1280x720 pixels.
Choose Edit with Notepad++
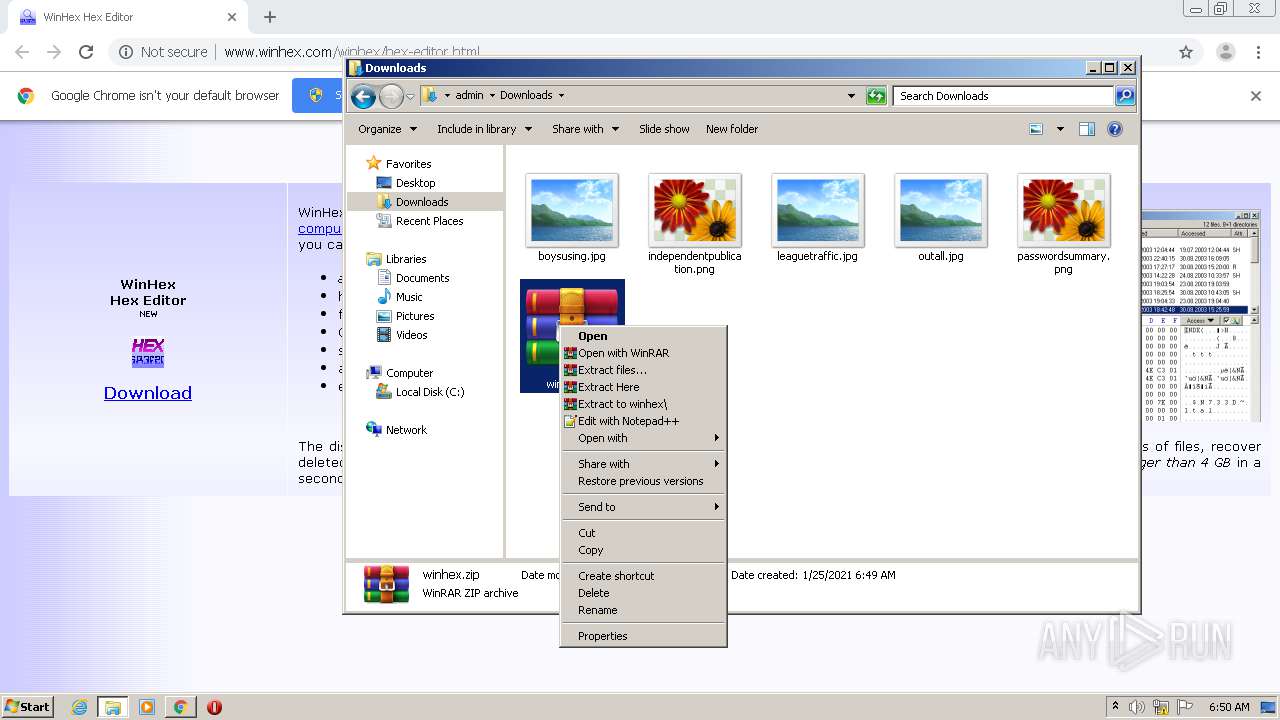[x=643, y=421]
